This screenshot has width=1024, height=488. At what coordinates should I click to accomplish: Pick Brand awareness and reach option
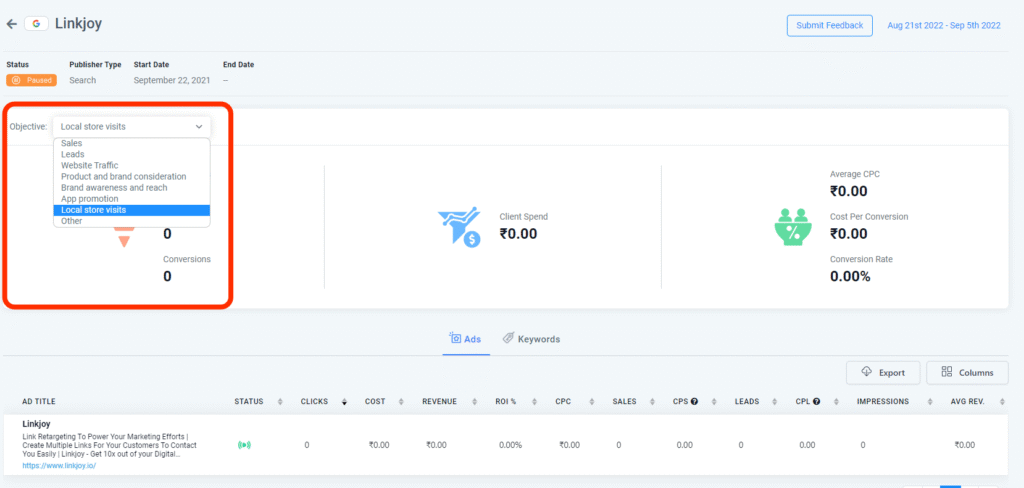[x=114, y=188]
